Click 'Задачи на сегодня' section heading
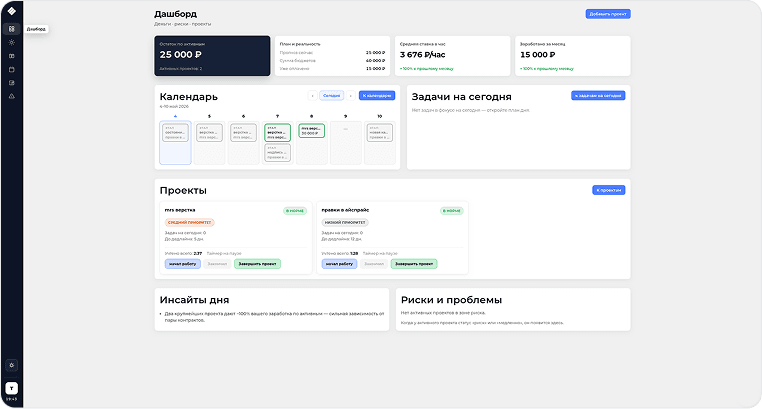 click(x=461, y=97)
